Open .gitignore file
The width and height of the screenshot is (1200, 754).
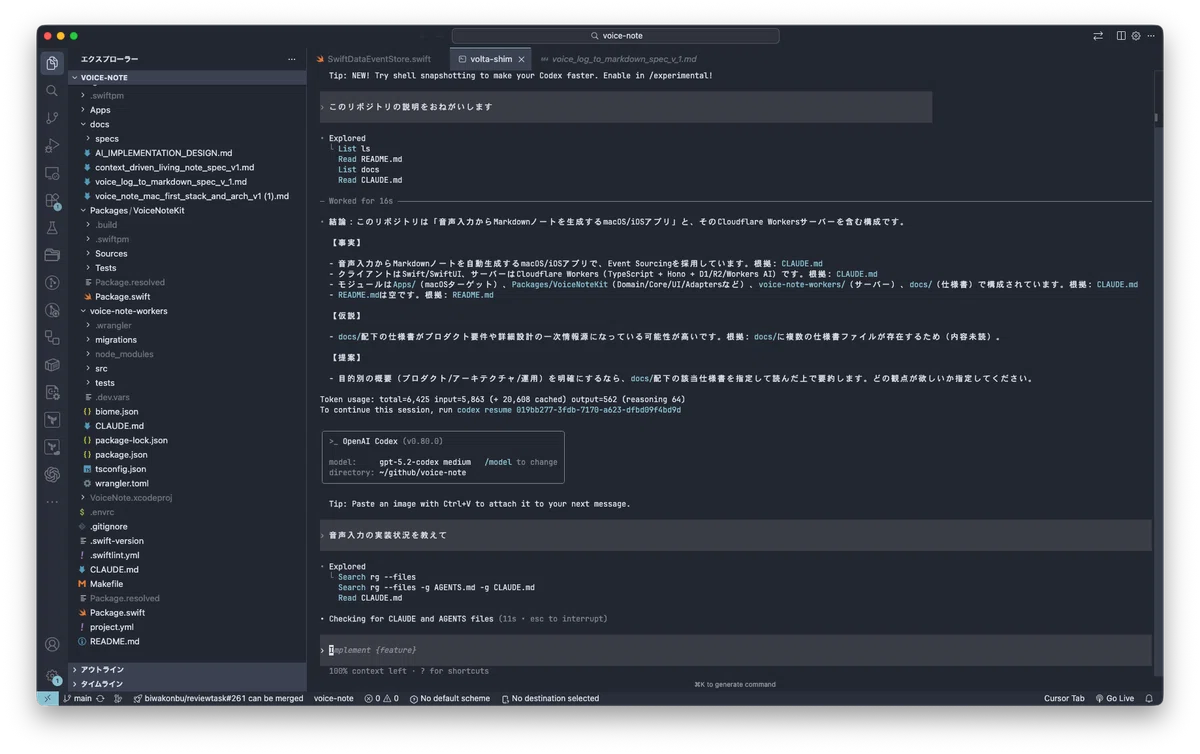click(x=188, y=526)
